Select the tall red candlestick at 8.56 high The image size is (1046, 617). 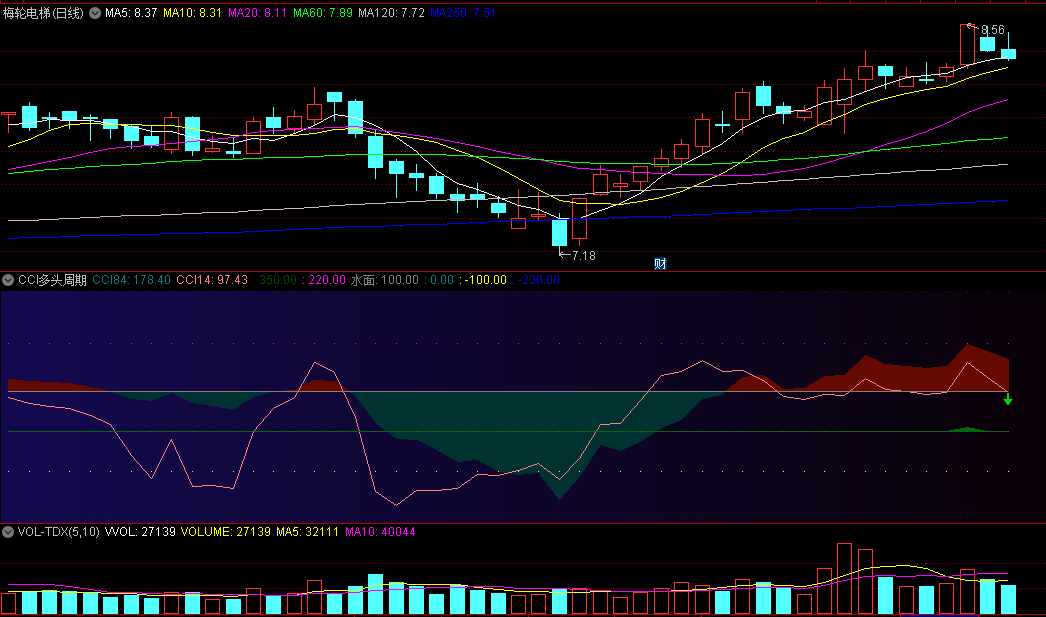pyautogui.click(x=967, y=45)
